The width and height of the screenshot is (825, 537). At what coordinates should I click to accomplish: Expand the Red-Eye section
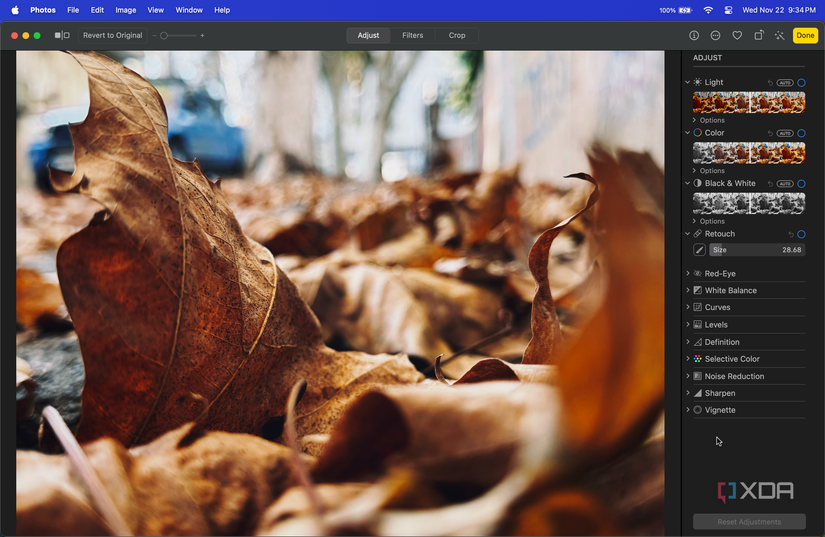[687, 273]
